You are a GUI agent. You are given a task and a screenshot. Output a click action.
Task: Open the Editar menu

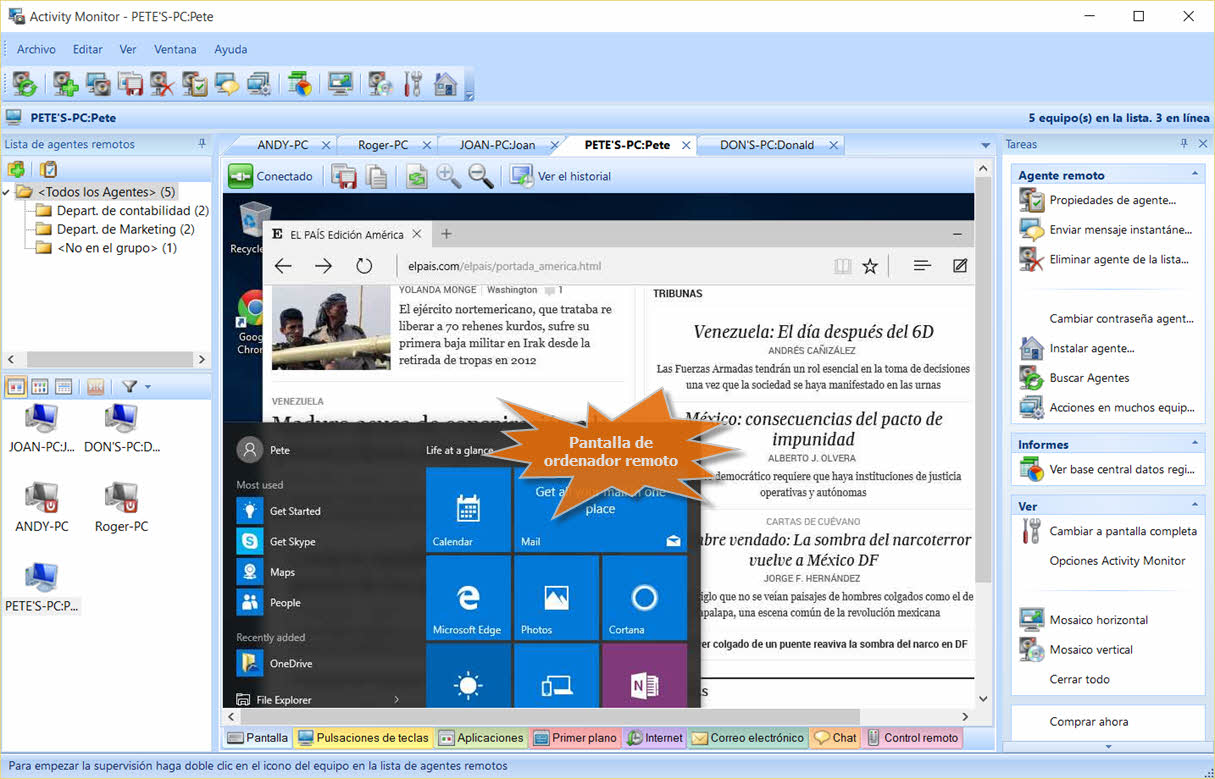[x=88, y=49]
